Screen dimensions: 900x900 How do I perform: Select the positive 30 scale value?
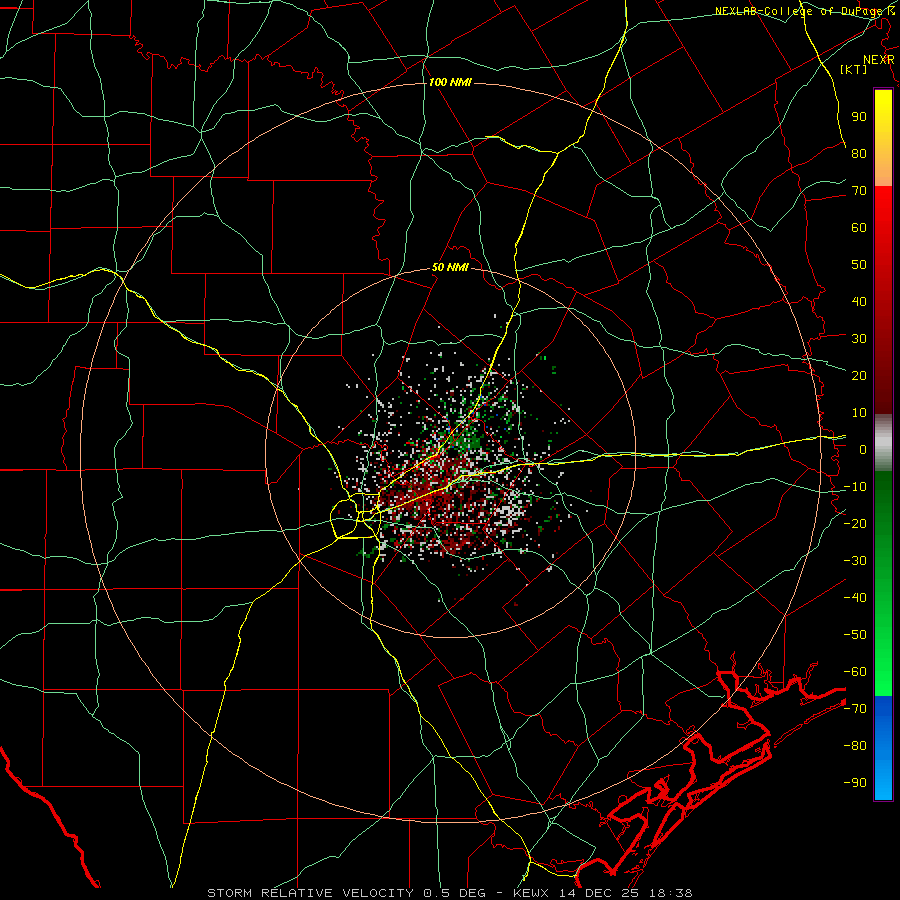pos(859,339)
